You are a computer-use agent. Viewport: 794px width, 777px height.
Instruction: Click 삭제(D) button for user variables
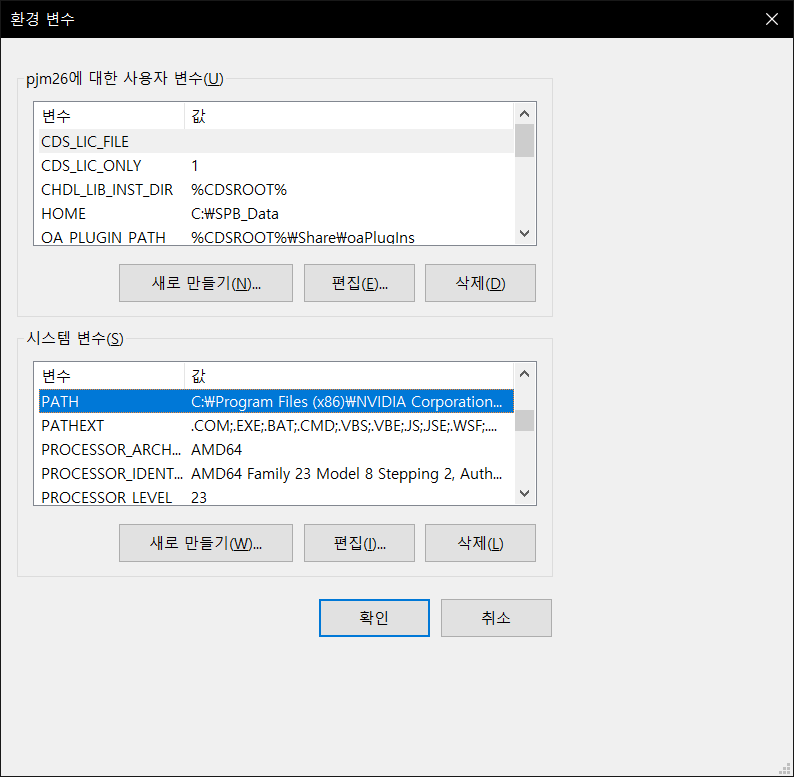480,283
